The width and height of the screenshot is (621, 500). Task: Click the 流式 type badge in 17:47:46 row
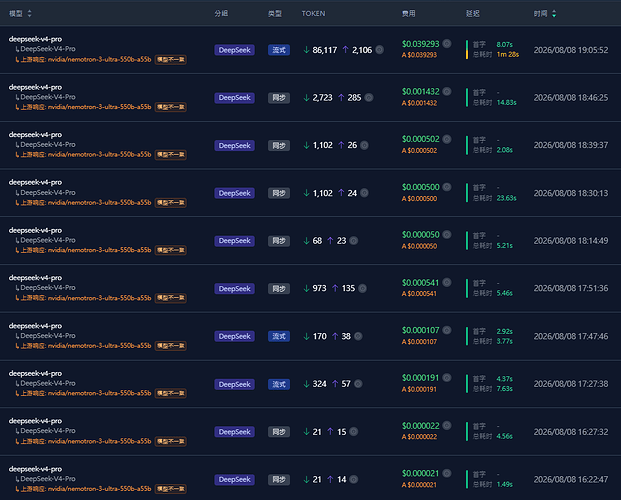279,336
